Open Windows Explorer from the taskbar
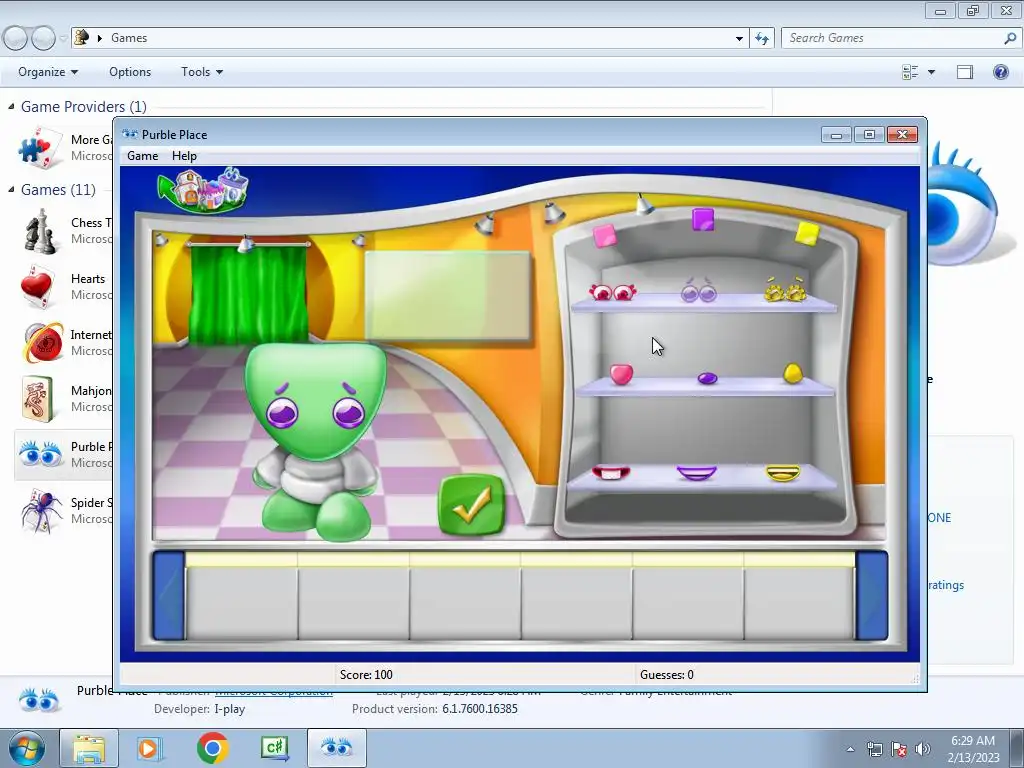 pyautogui.click(x=89, y=748)
